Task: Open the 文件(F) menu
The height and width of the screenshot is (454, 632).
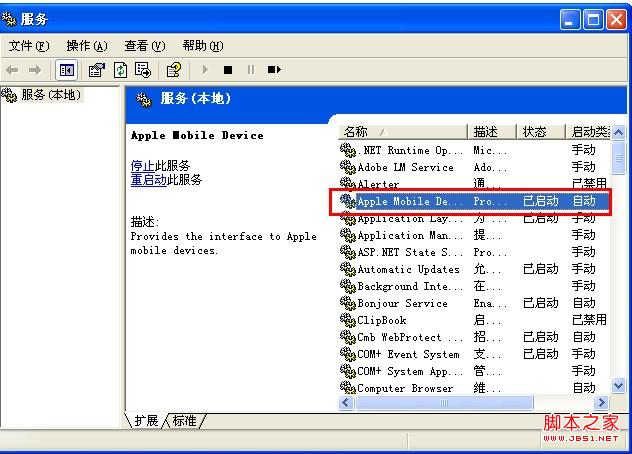Action: tap(29, 46)
